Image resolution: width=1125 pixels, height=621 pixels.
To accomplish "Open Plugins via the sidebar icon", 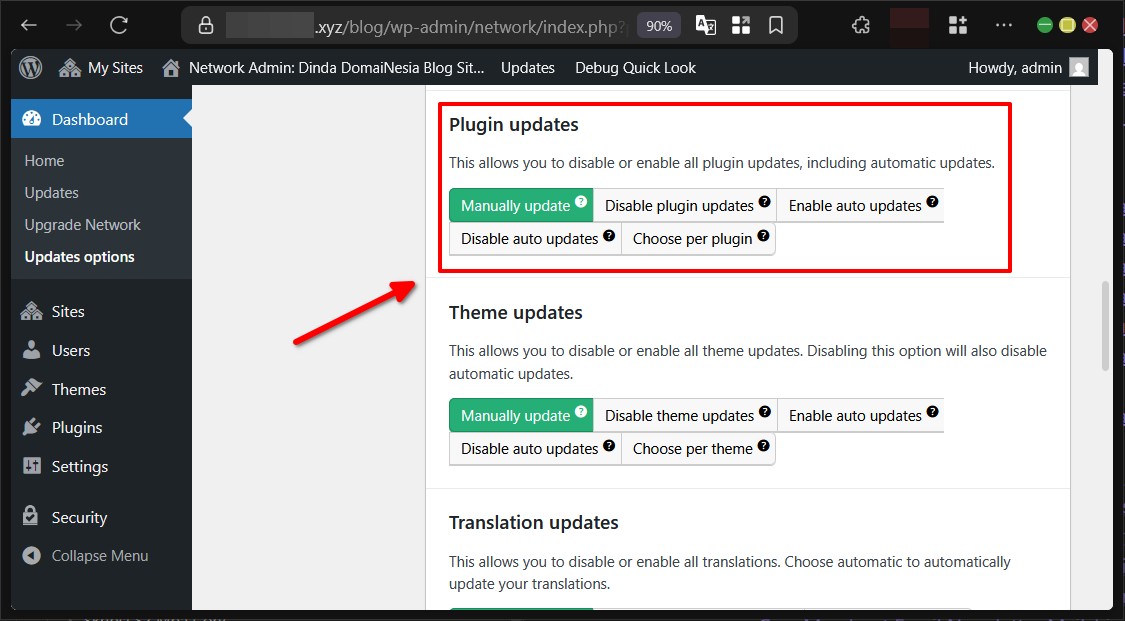I will pos(31,427).
